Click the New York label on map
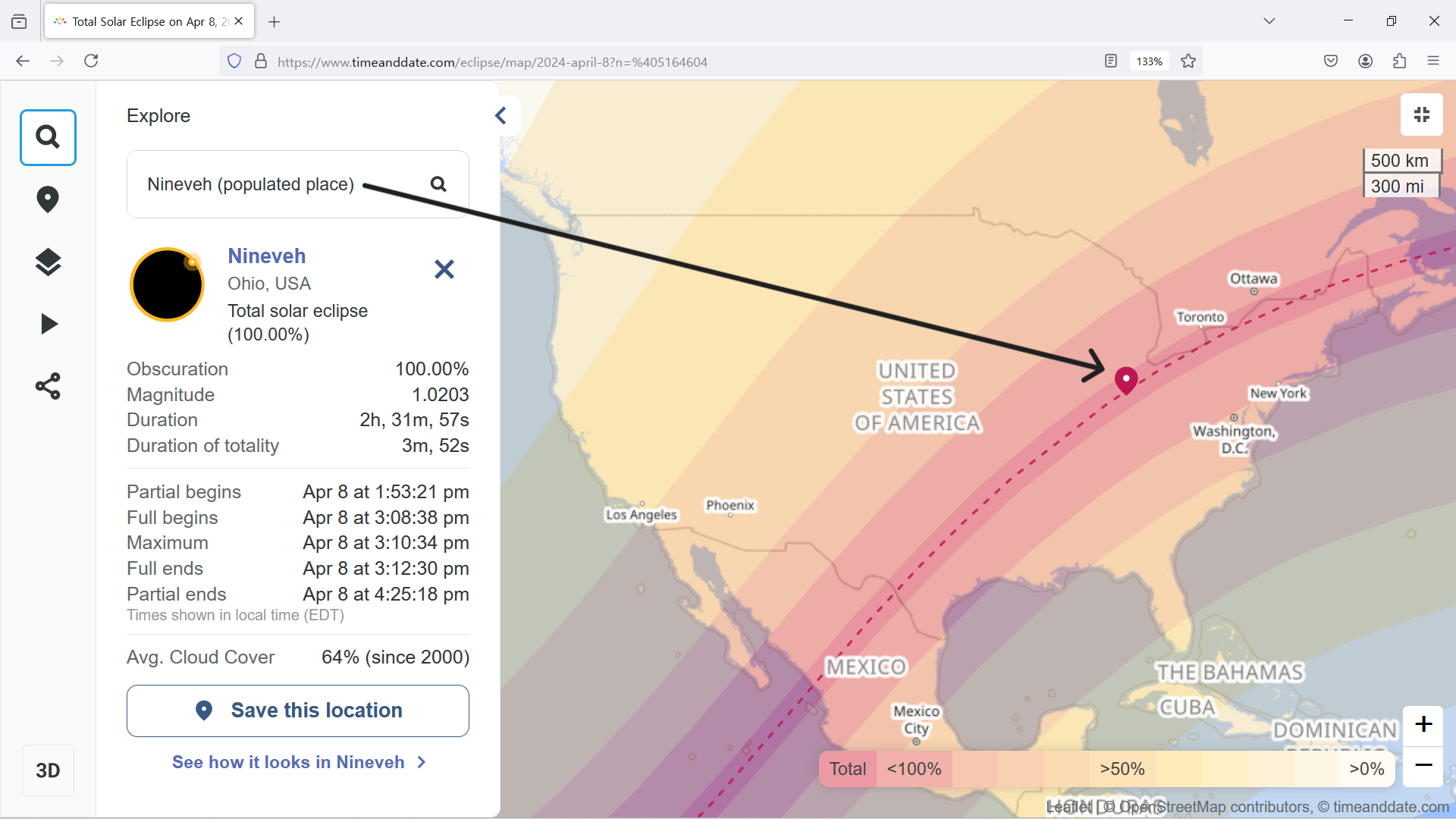Screen dimensions: 1456x819 tap(1279, 393)
